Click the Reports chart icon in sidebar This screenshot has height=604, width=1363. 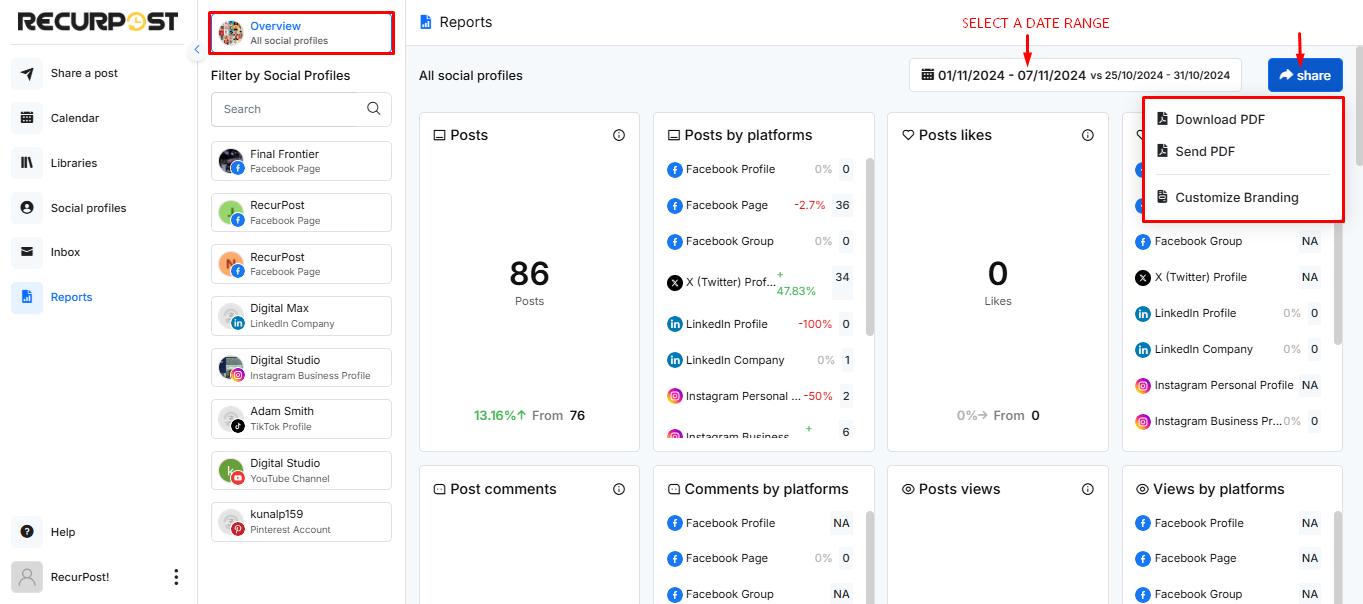(x=27, y=297)
